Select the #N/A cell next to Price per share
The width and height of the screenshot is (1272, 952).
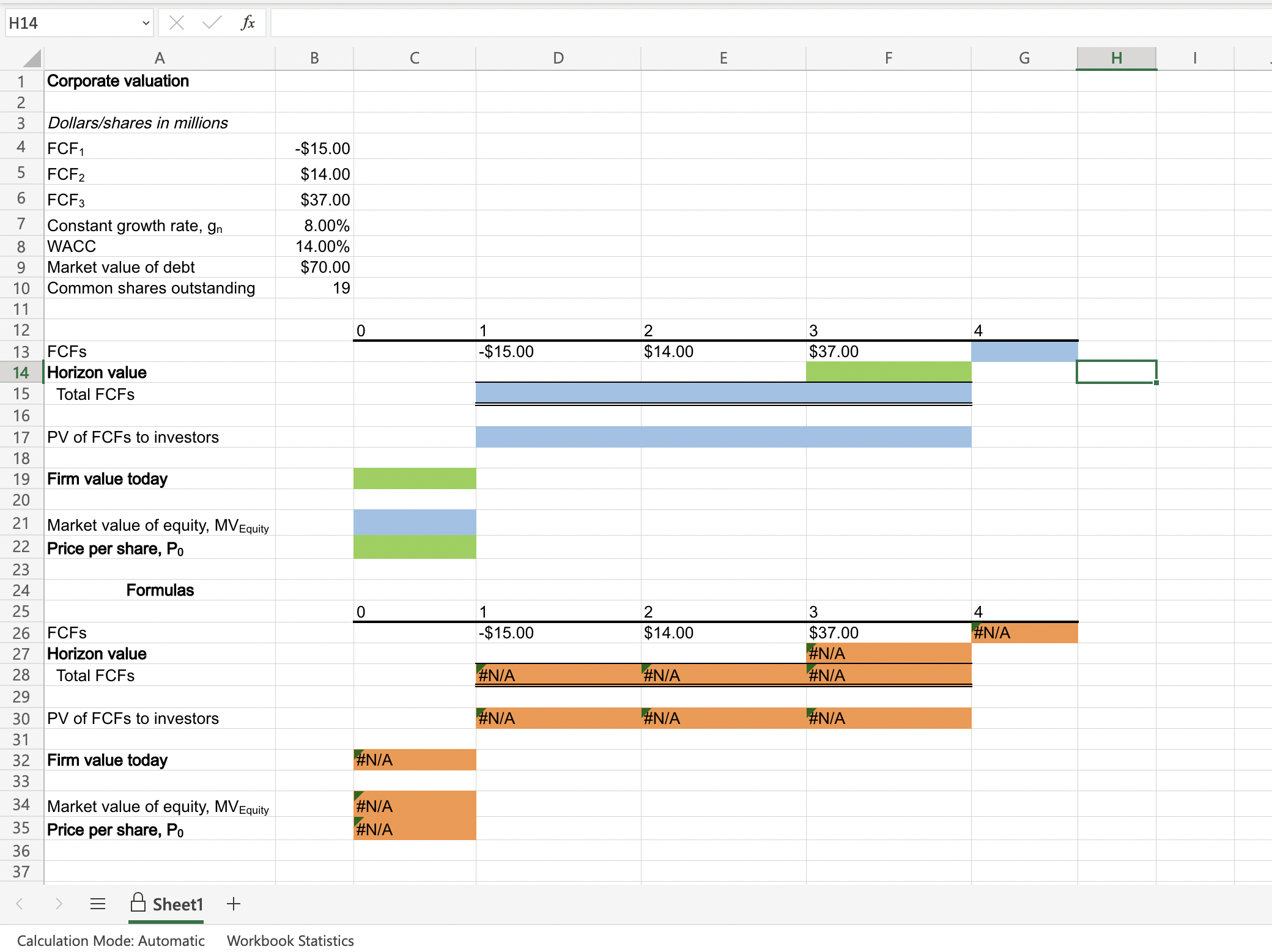click(414, 829)
